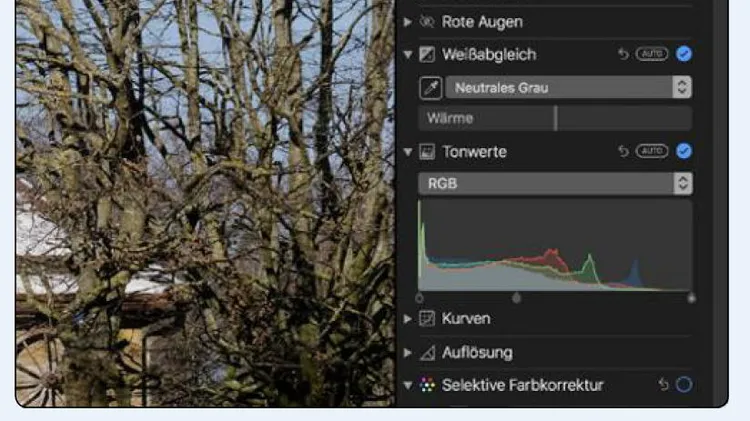Click the Selektive Farbkorrektur color dots icon

(427, 385)
